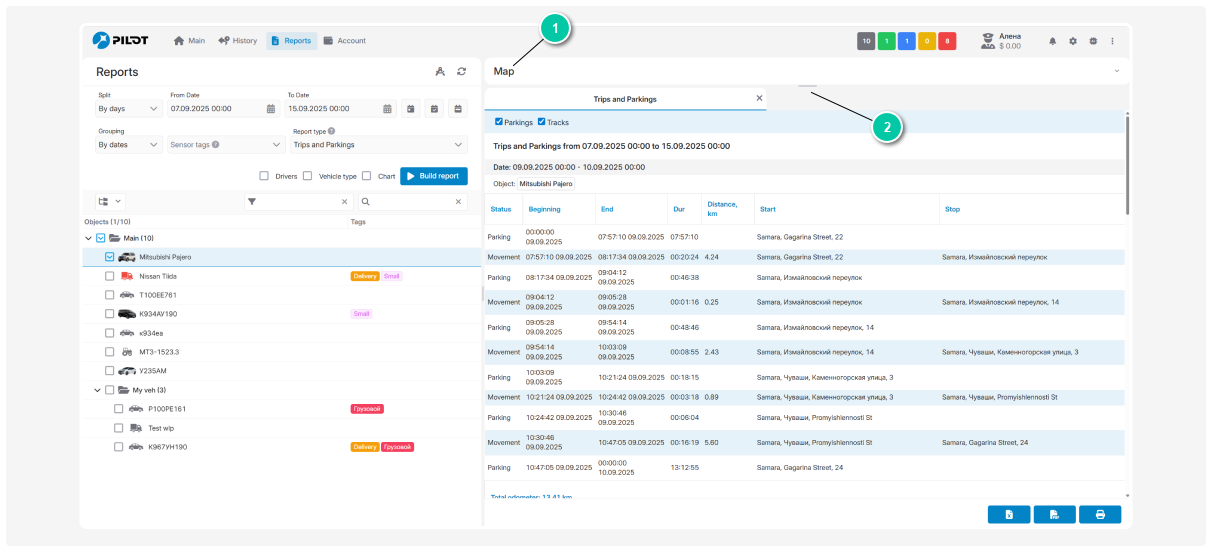Collapse the My veh group
The height and width of the screenshot is (552, 1212).
(97, 390)
